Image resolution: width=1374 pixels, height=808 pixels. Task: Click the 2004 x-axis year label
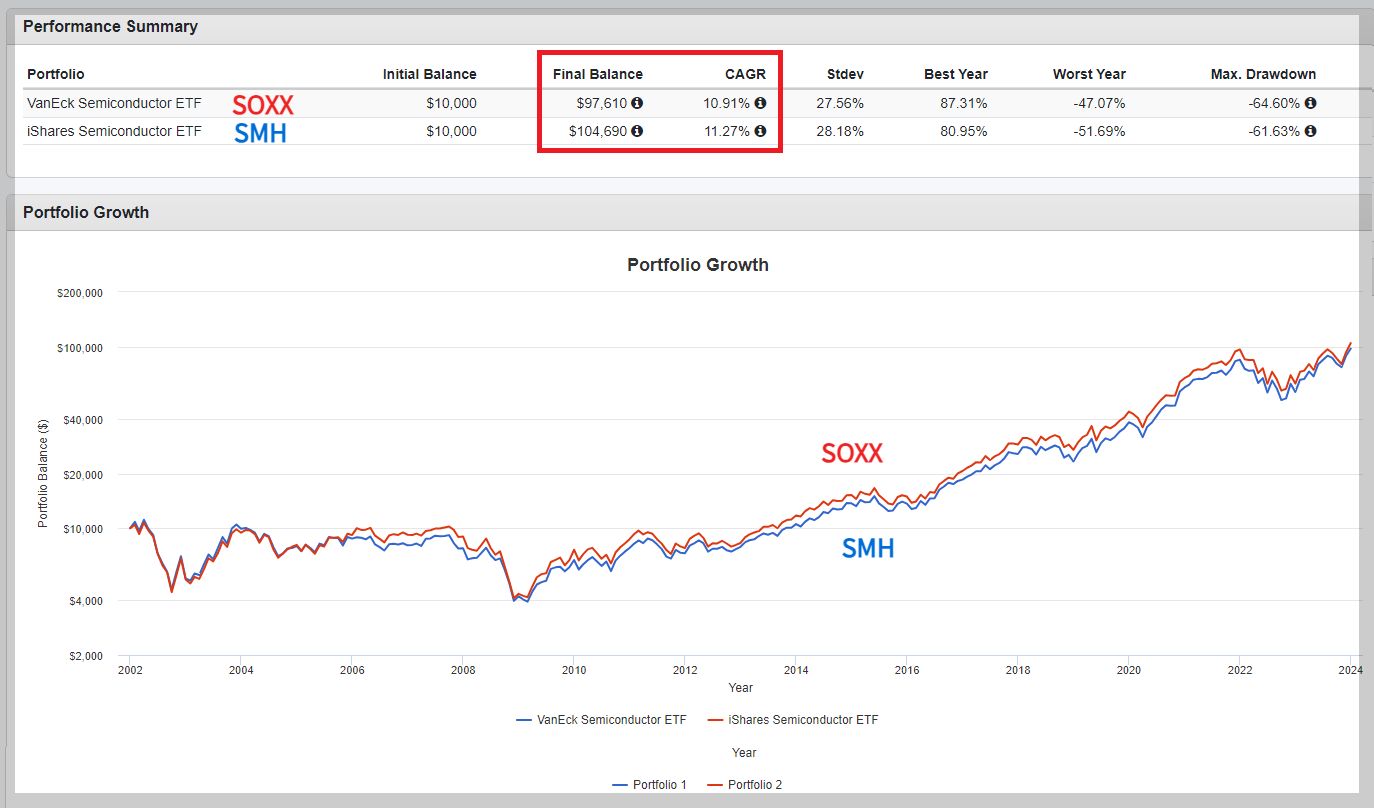pyautogui.click(x=240, y=671)
